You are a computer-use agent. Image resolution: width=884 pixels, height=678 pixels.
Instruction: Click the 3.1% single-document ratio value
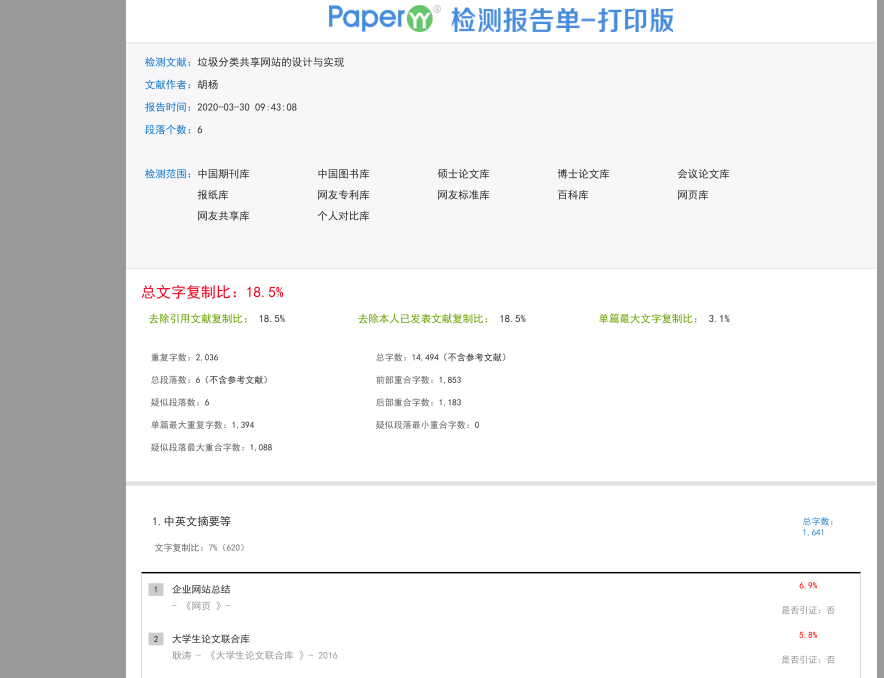[719, 319]
